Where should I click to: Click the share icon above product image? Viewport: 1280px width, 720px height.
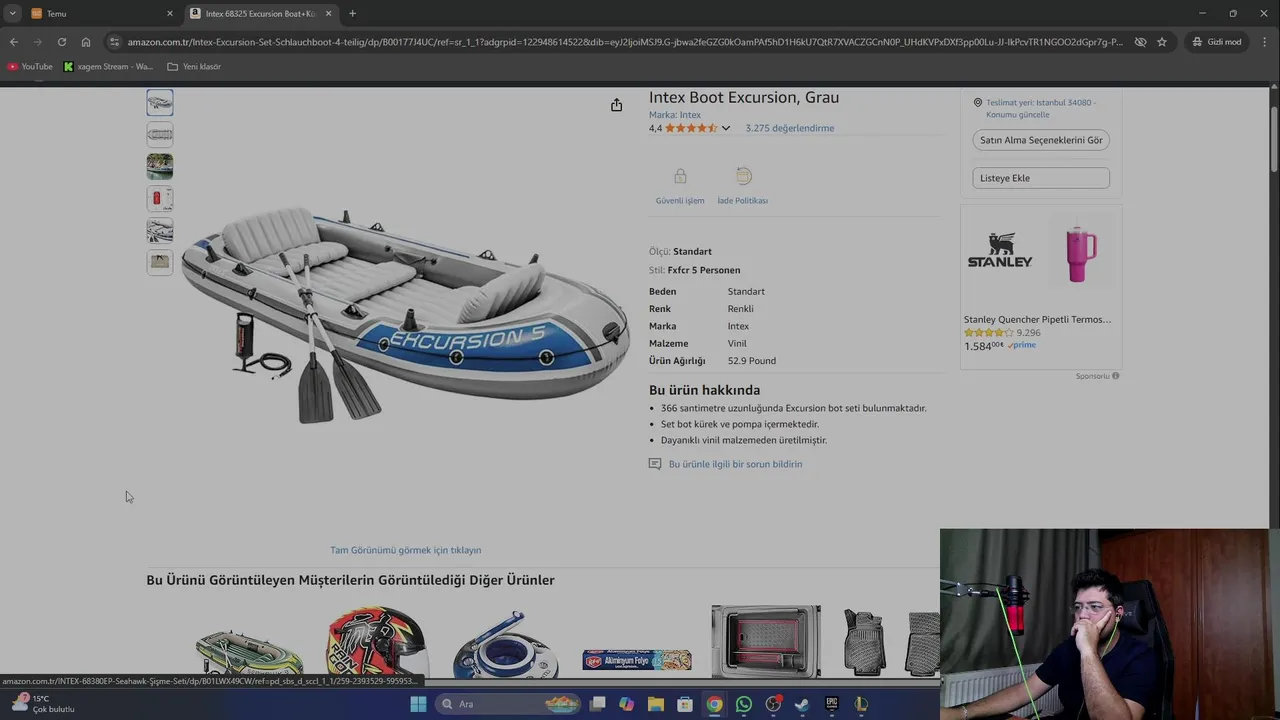[x=616, y=105]
